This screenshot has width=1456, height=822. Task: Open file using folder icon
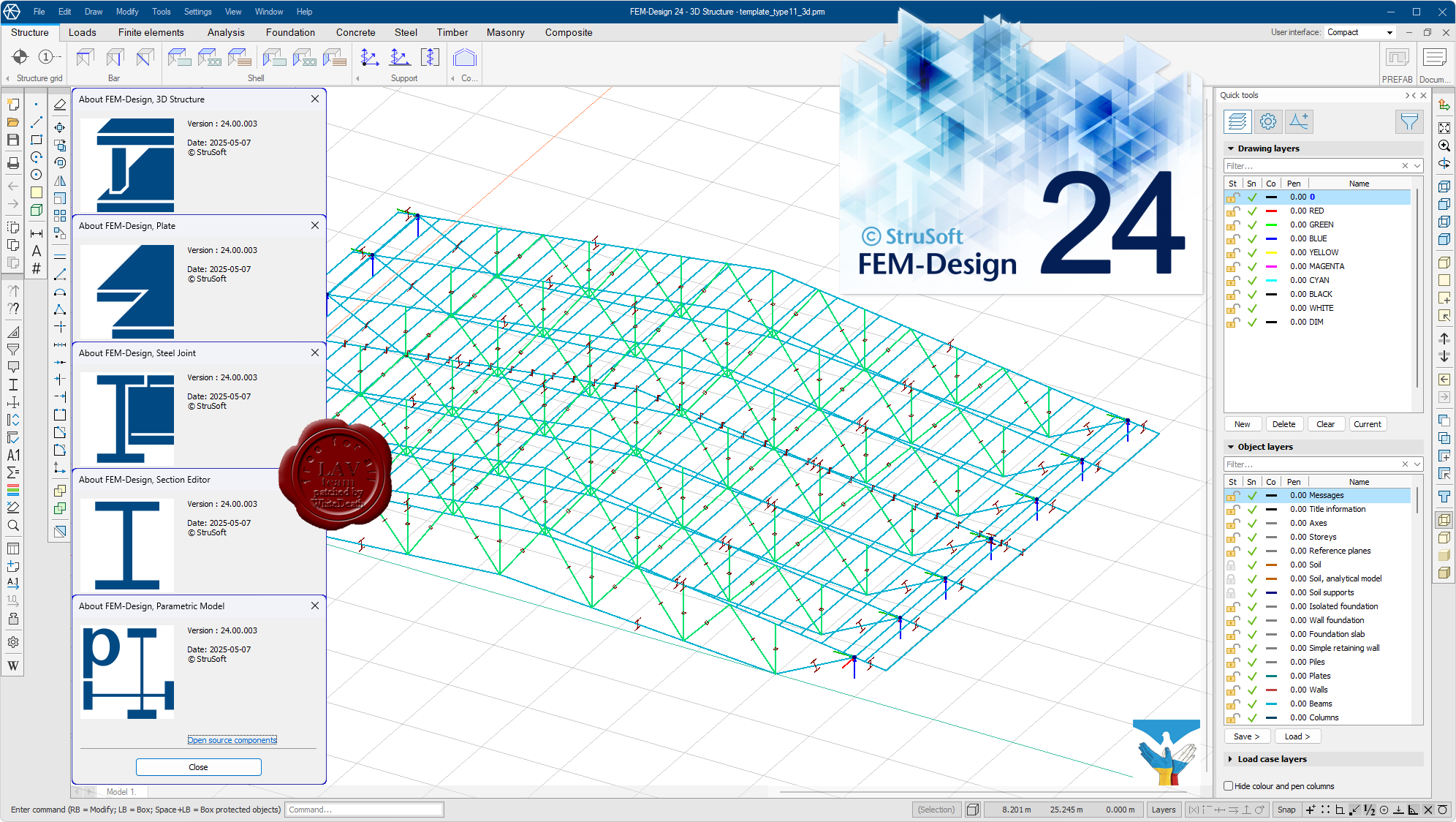(x=13, y=122)
